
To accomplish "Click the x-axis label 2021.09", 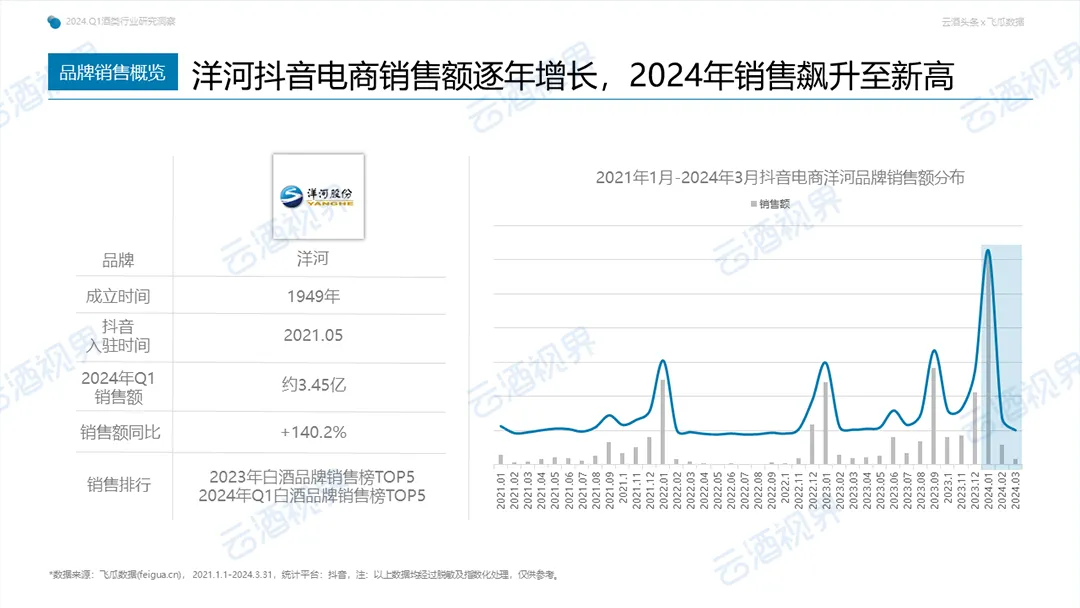I will [x=609, y=490].
